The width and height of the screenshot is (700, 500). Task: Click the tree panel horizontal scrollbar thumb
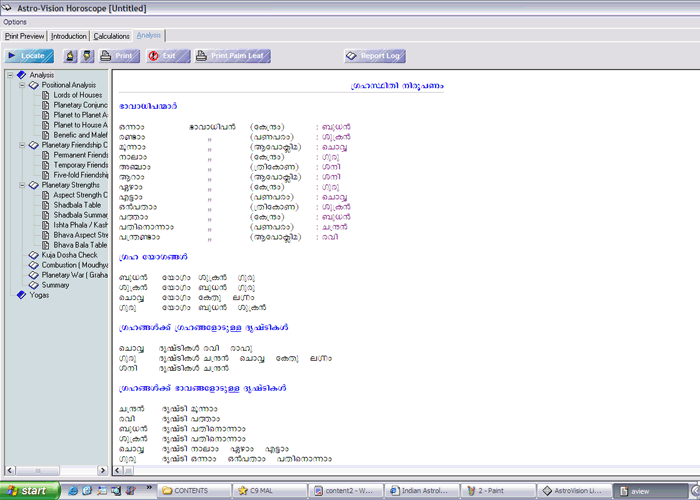(x=38, y=470)
